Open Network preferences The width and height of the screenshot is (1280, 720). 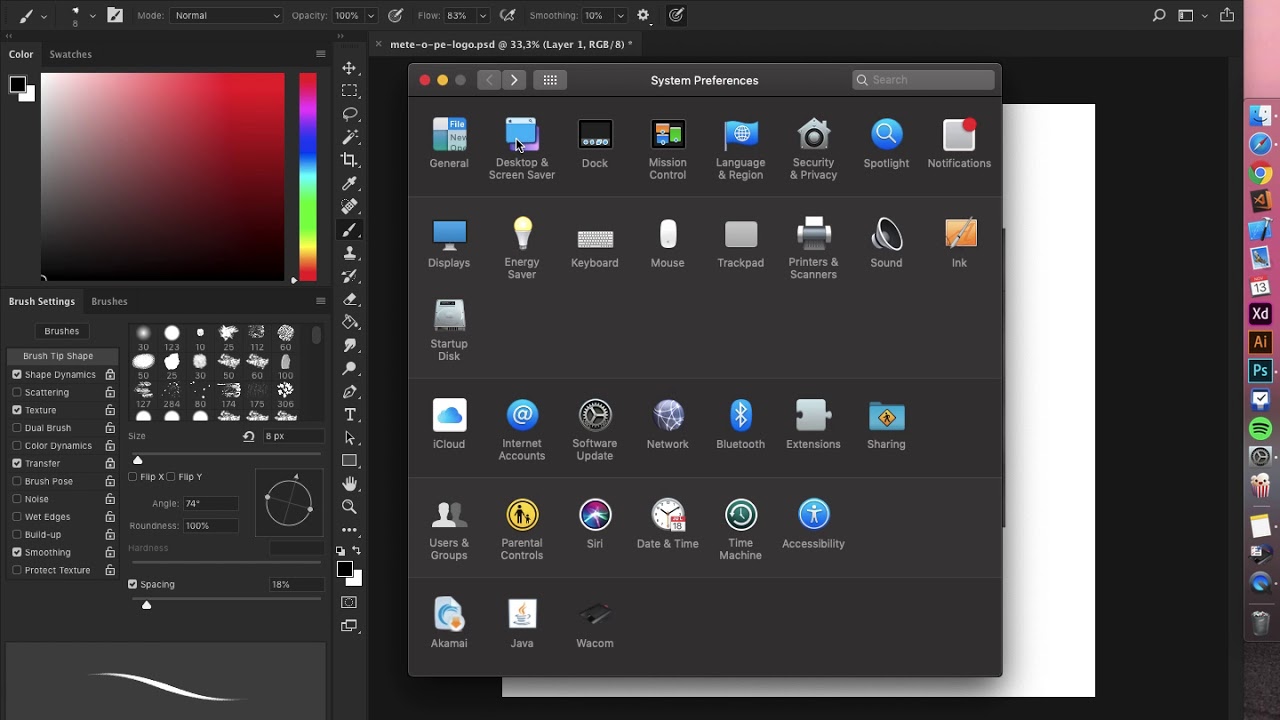[x=668, y=424]
